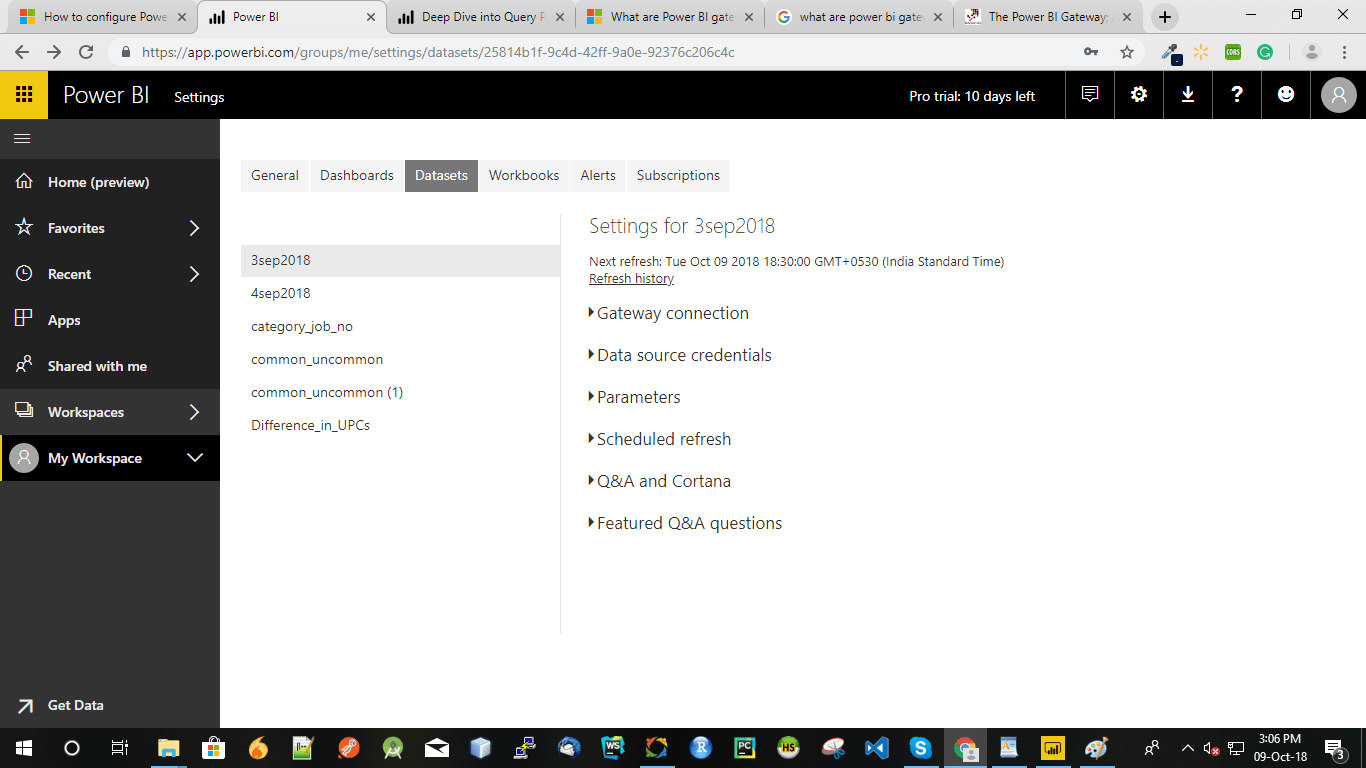This screenshot has height=768, width=1366.
Task: Click the Power BI logo text in header
Action: pyautogui.click(x=106, y=95)
